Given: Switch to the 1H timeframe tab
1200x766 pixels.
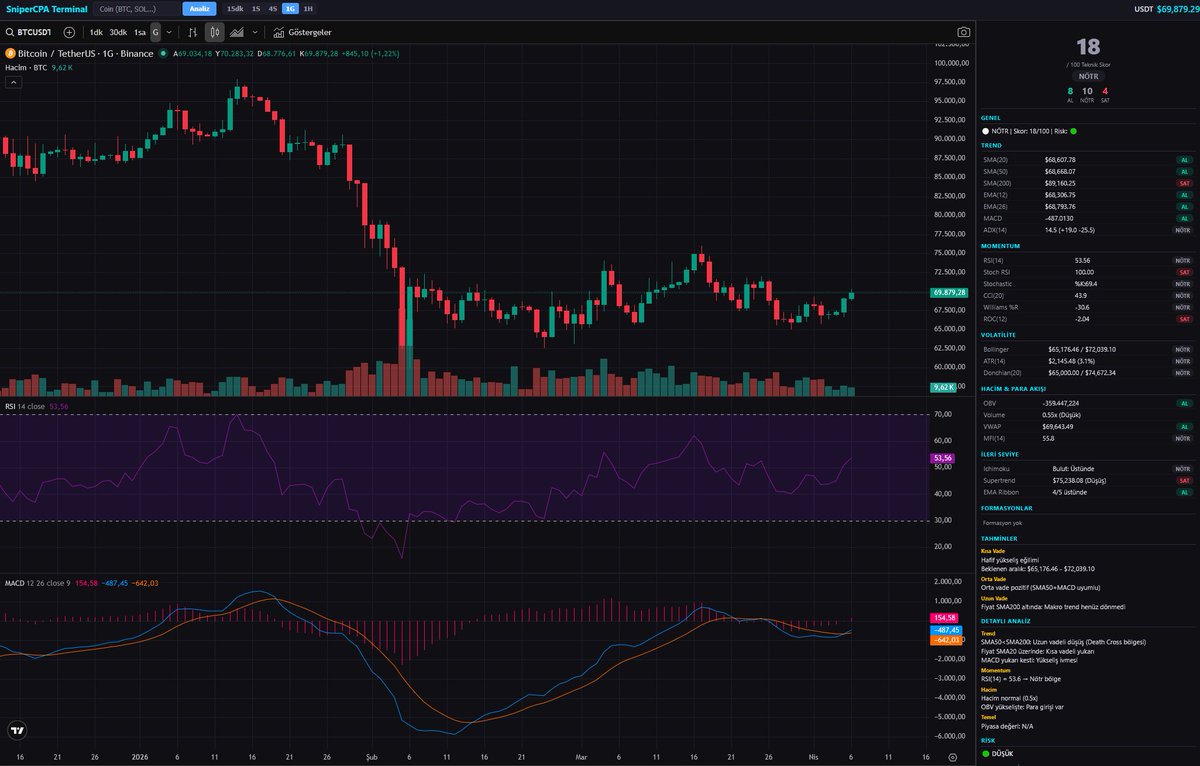Looking at the screenshot, I should 308,9.
